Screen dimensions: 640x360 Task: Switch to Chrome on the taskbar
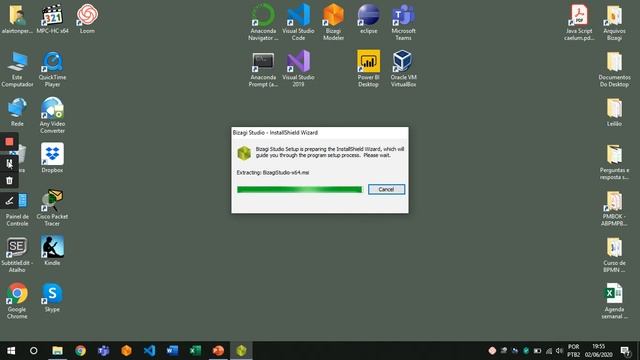click(80, 351)
